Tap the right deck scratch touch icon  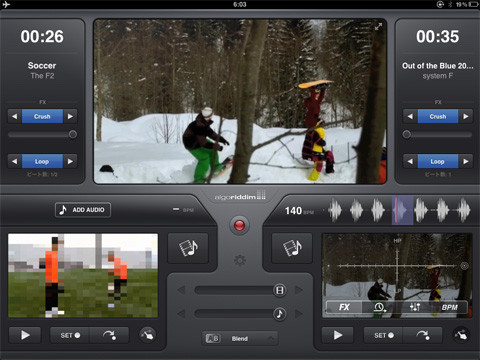coord(461,335)
